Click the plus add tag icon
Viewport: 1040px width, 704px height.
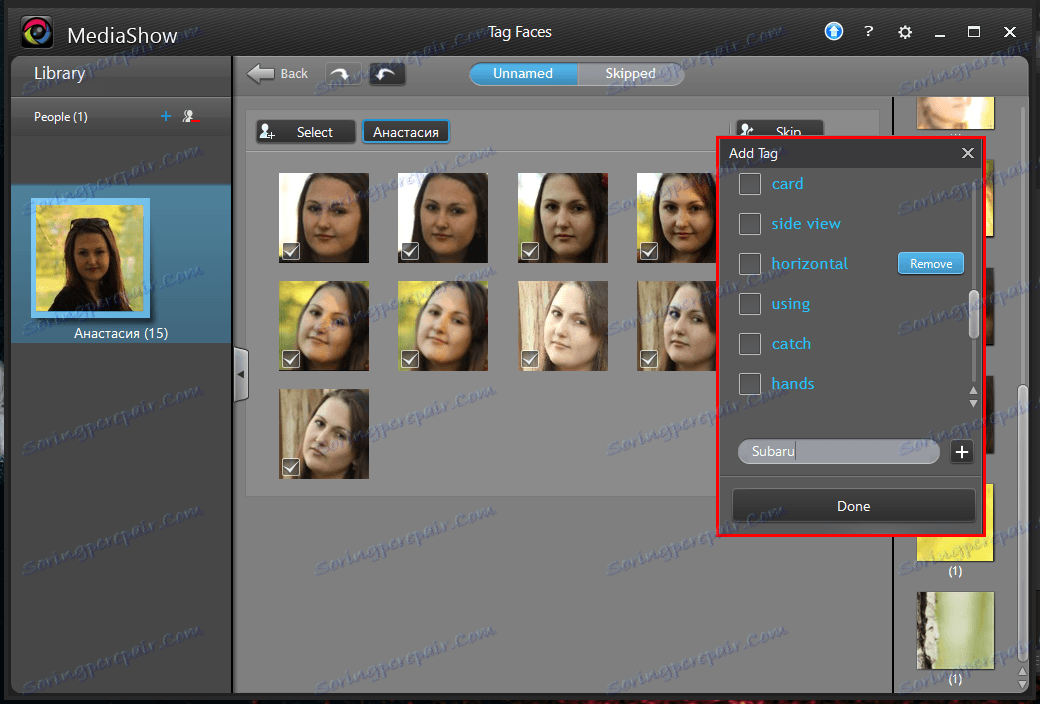[x=962, y=452]
